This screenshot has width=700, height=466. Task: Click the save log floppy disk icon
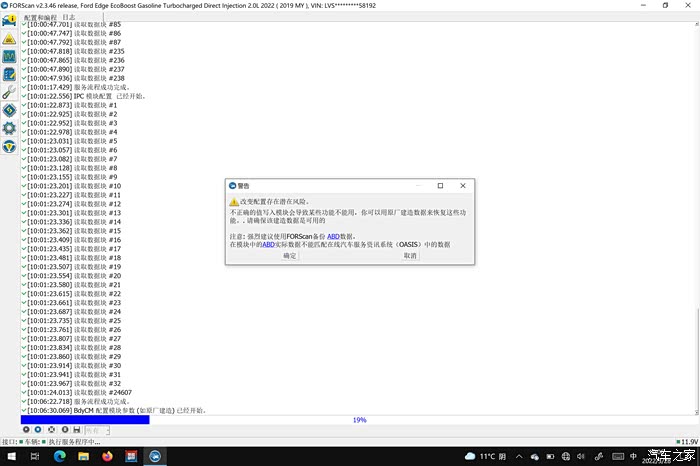click(77, 430)
